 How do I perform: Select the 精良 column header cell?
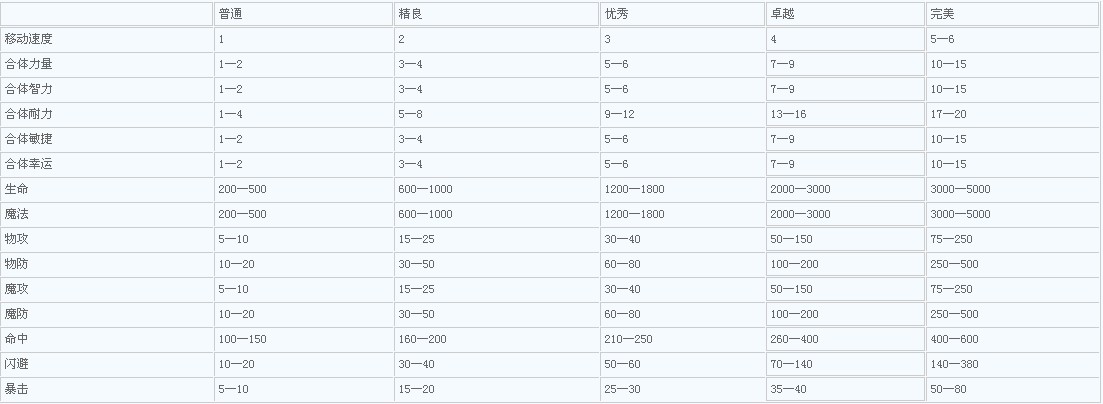point(409,14)
